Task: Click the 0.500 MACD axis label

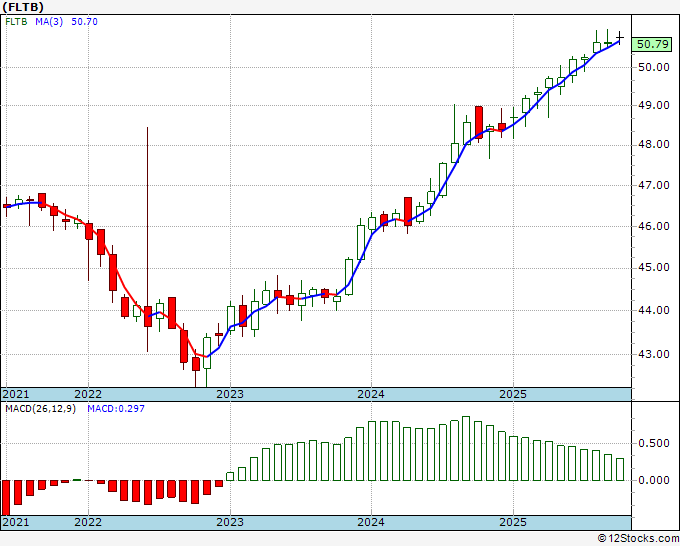Action: [653, 443]
